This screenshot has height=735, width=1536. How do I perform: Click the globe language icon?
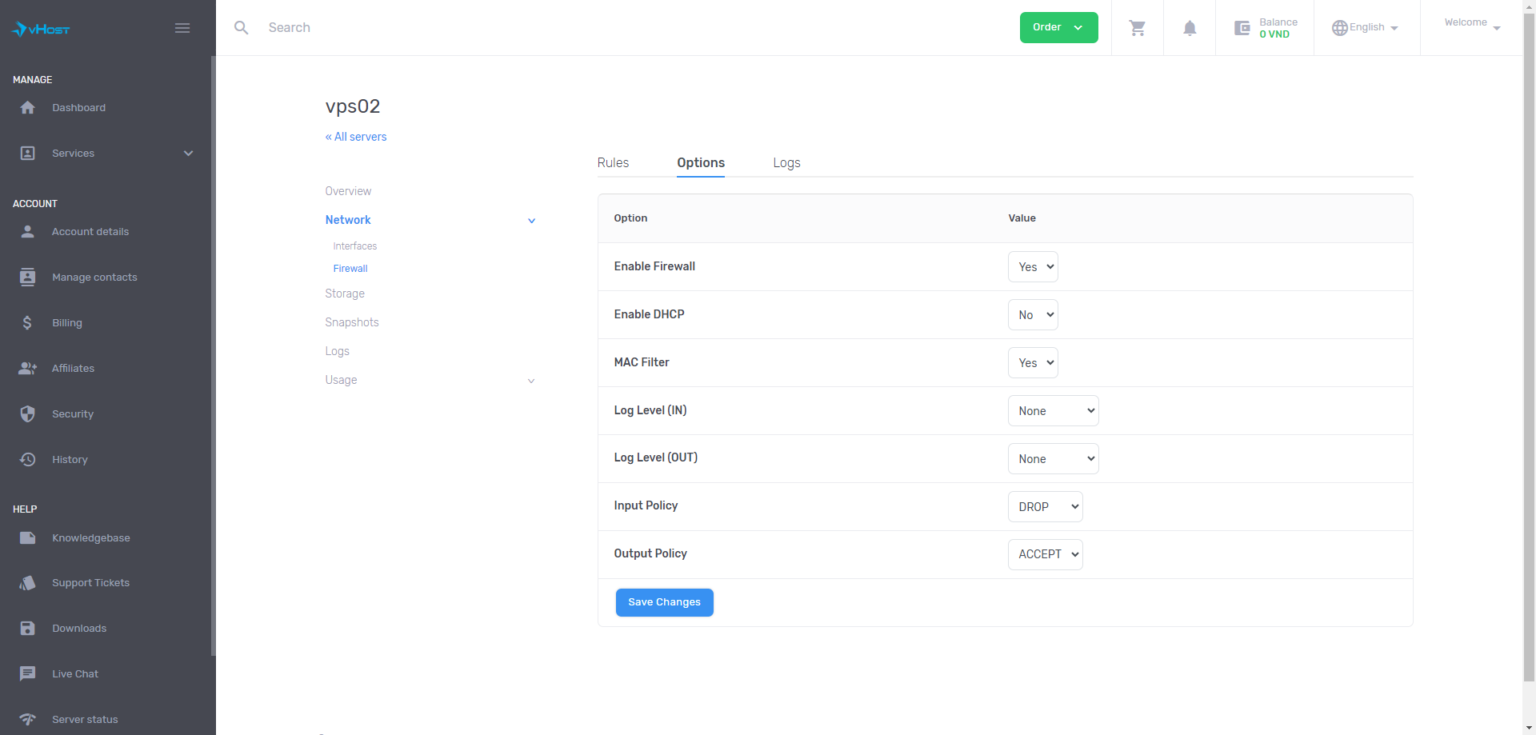pos(1340,28)
